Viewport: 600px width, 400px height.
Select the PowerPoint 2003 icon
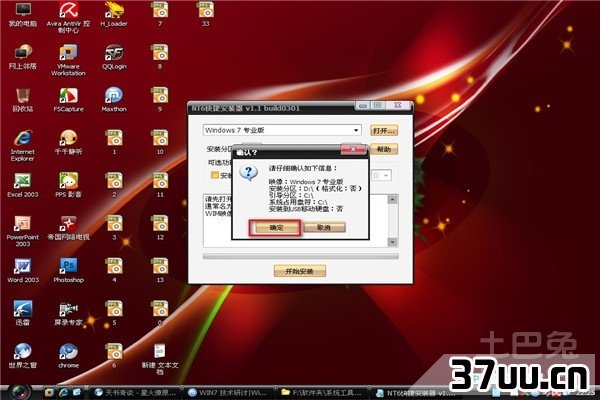coord(23,231)
